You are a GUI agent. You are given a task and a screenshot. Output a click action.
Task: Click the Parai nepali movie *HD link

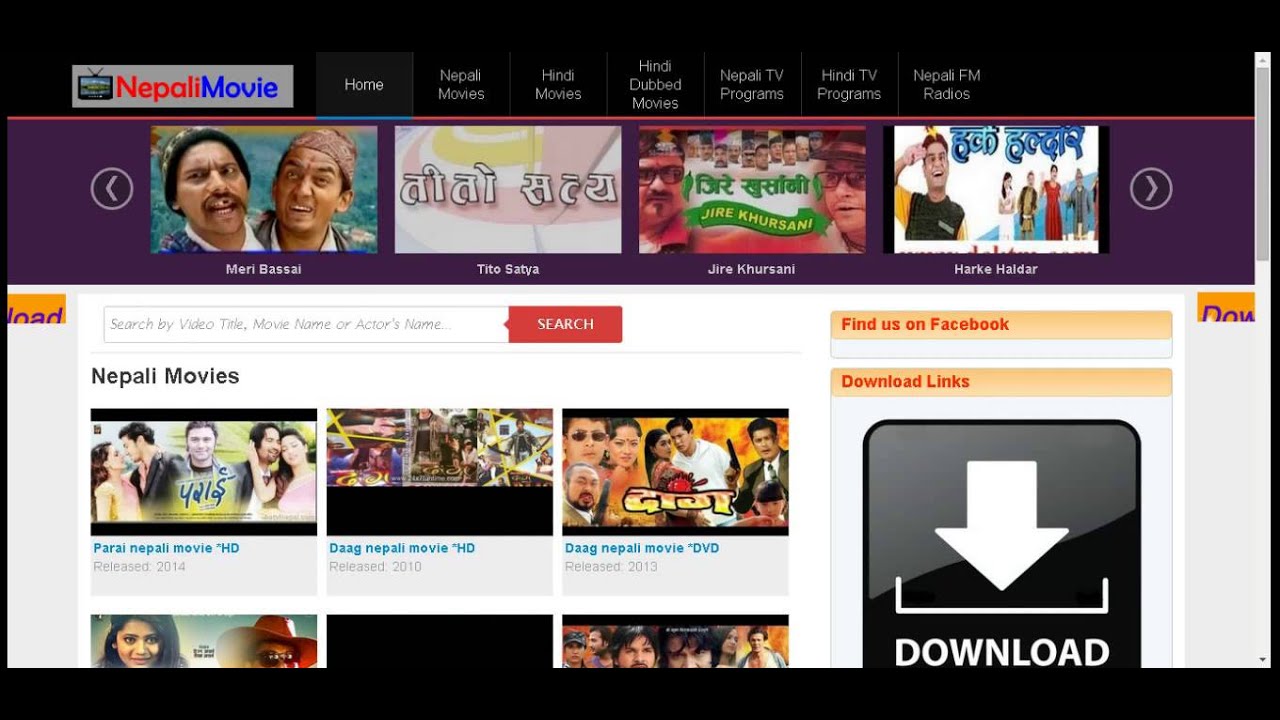166,548
